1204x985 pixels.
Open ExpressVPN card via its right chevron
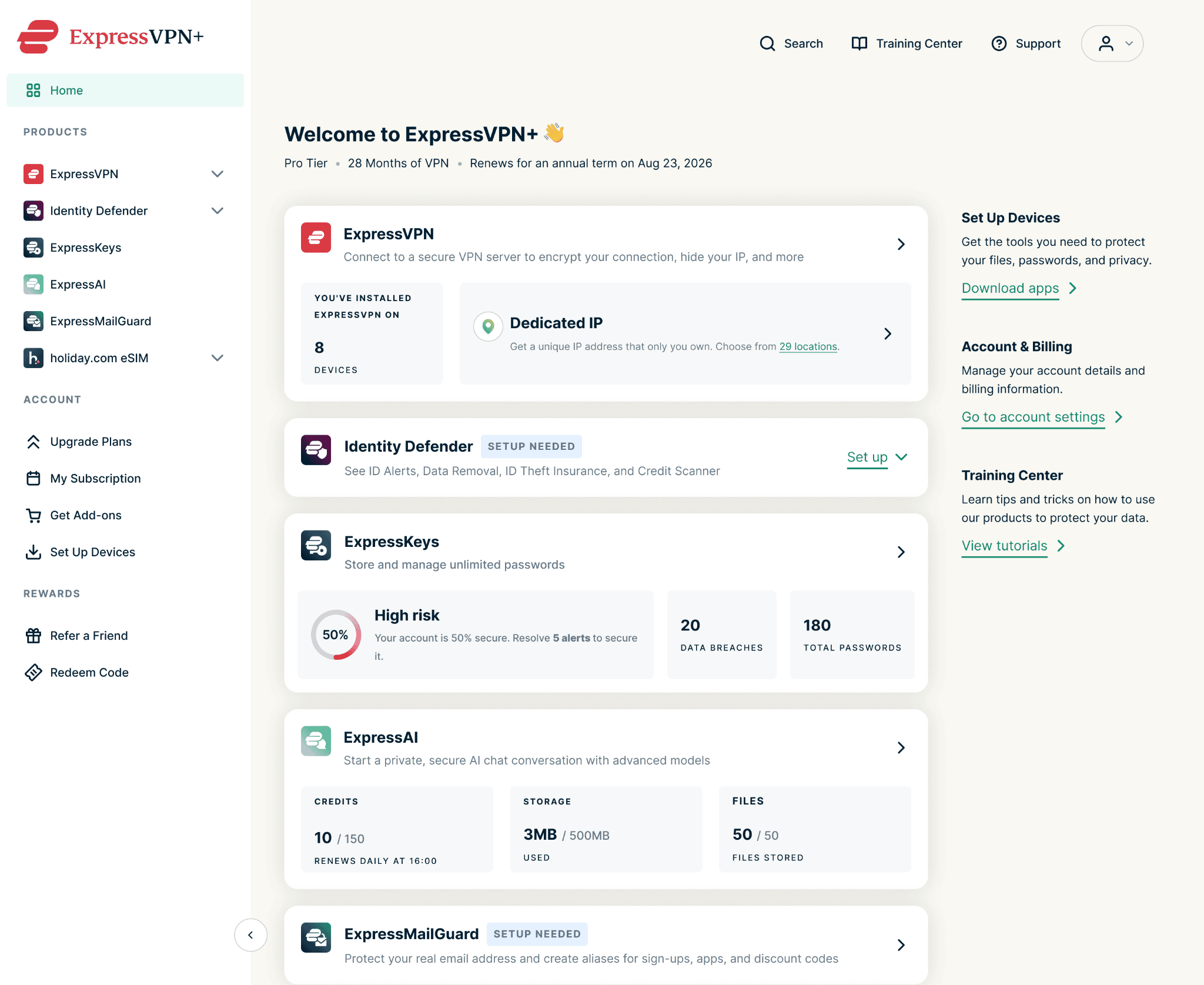tap(901, 244)
